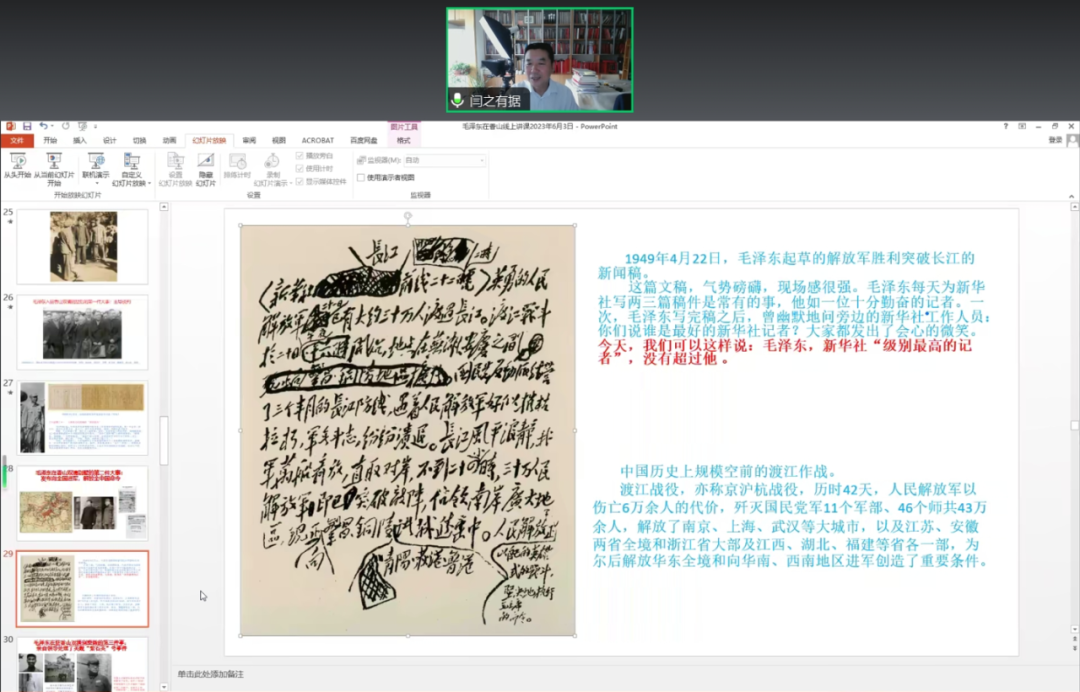Click the slide editor vertical scrollbar thumb
This screenshot has width=1080, height=692.
point(1074,426)
